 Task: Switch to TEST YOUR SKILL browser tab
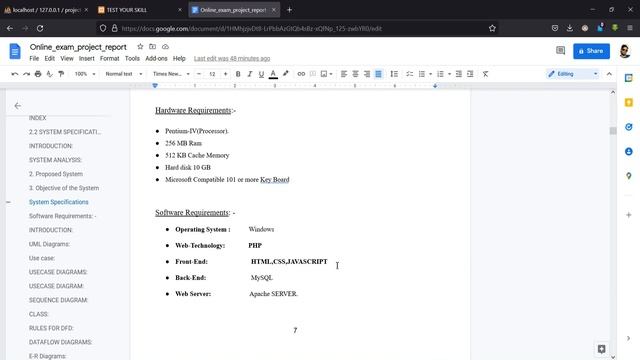[x=140, y=10]
